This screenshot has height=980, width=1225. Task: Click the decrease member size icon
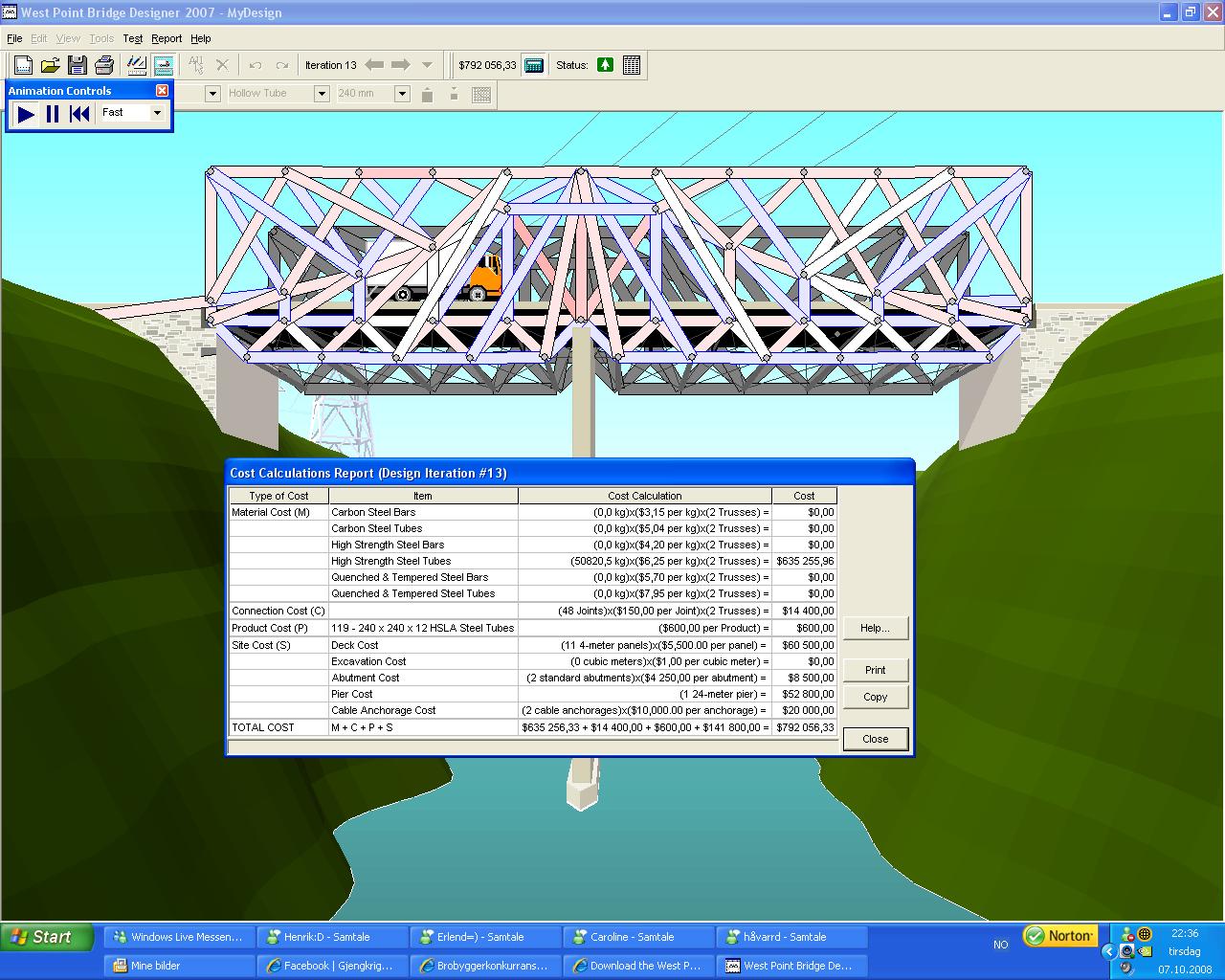[454, 94]
